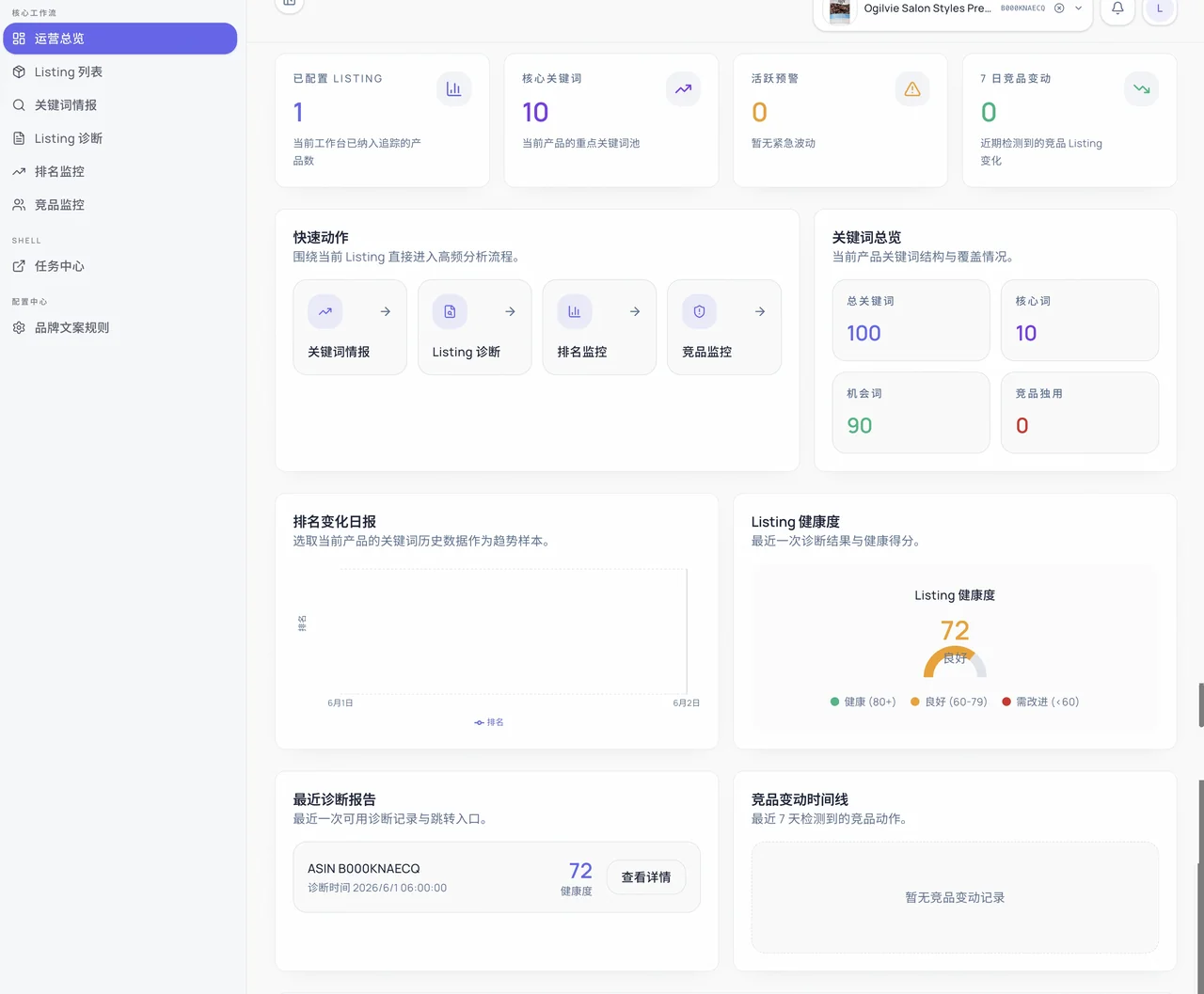The width and height of the screenshot is (1204, 994).
Task: Click the vertical page scrollbar
Action: (1200, 705)
